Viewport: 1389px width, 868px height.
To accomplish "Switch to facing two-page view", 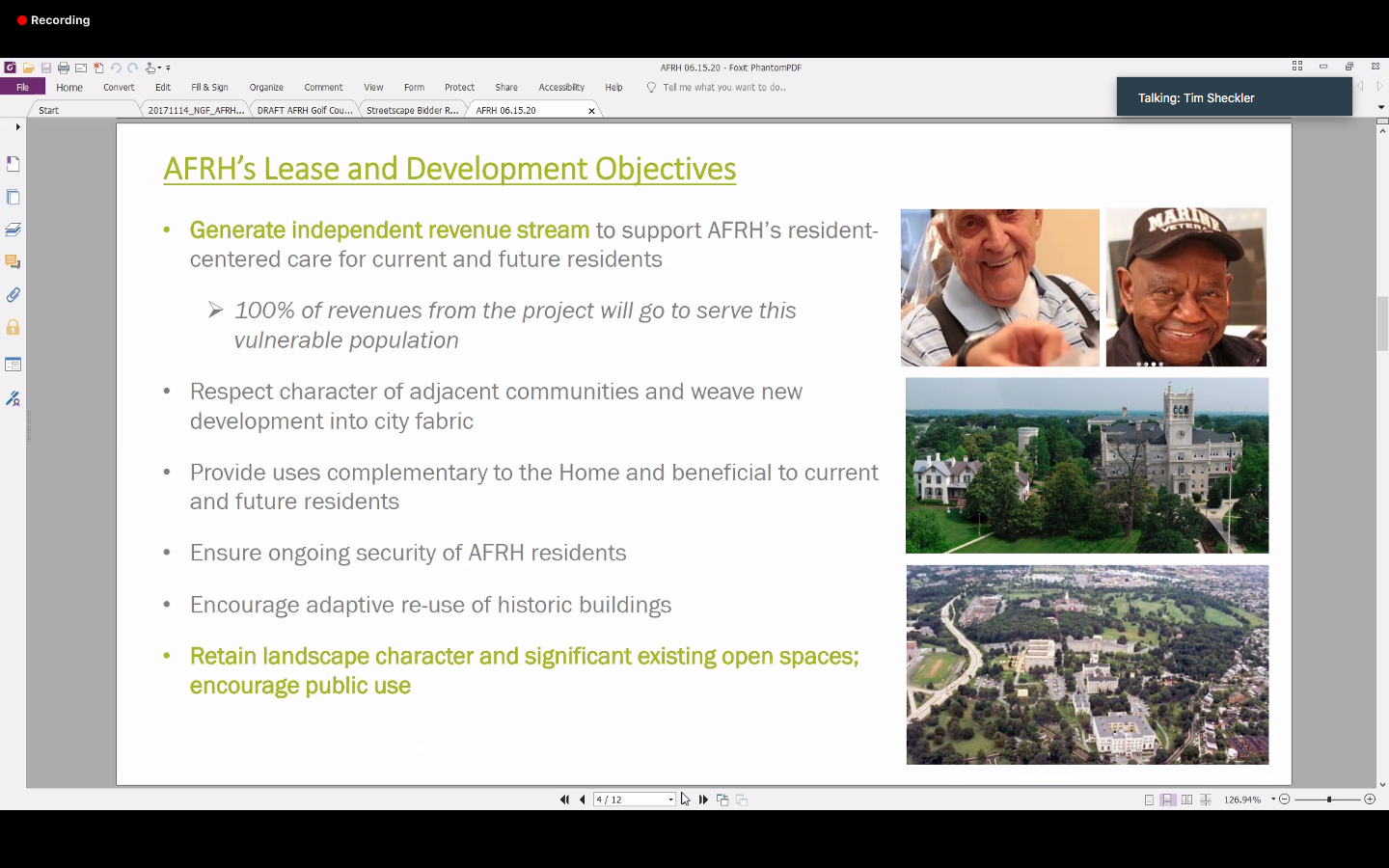I will pyautogui.click(x=1186, y=800).
